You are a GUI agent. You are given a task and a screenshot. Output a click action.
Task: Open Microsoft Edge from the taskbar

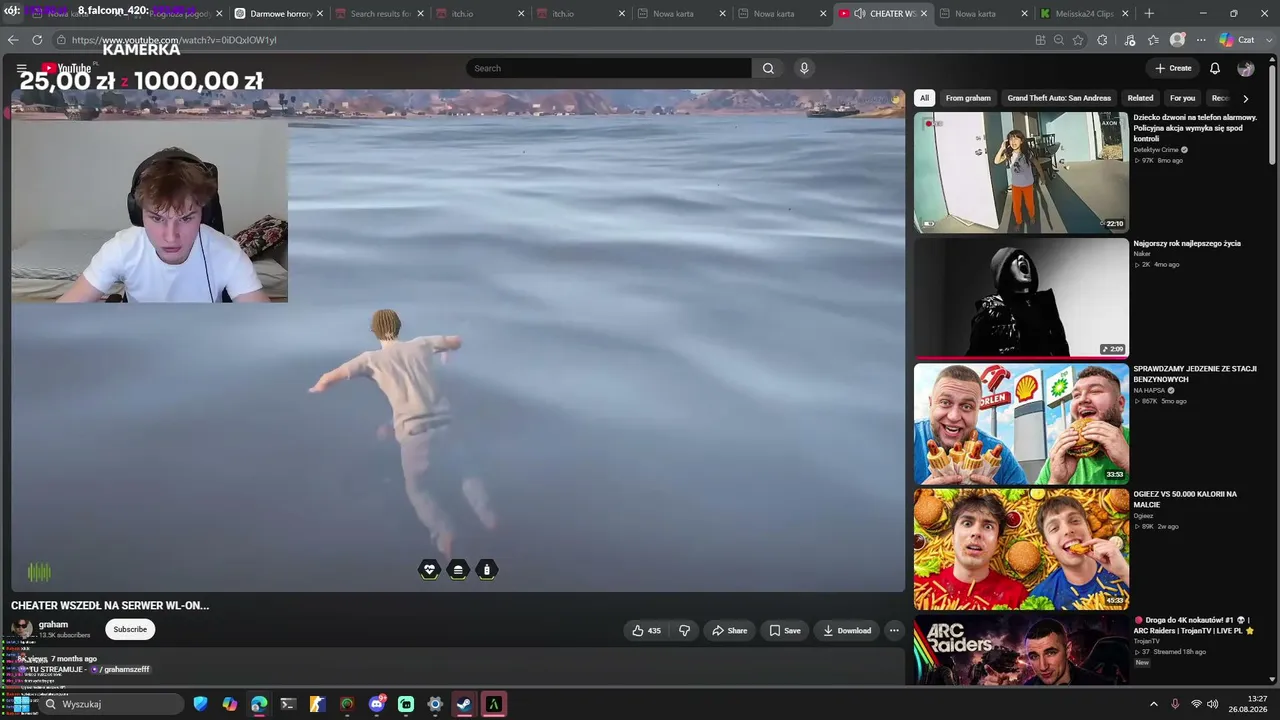coord(259,704)
